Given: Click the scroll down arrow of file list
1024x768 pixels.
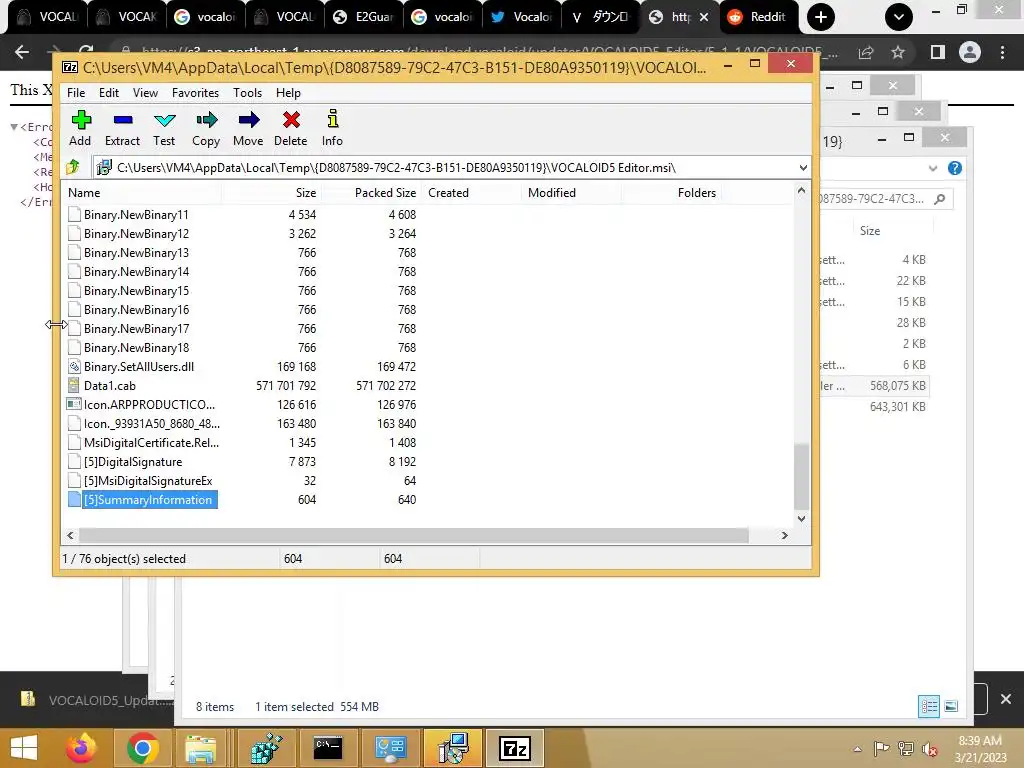Looking at the screenshot, I should pos(801,519).
